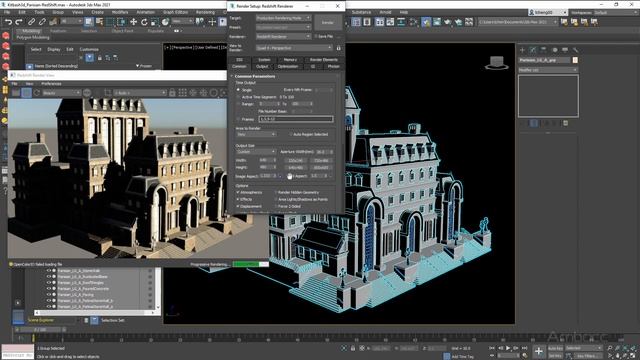Click the crop region icon in Render View
Screen dimensions: 640x360
click(108, 93)
